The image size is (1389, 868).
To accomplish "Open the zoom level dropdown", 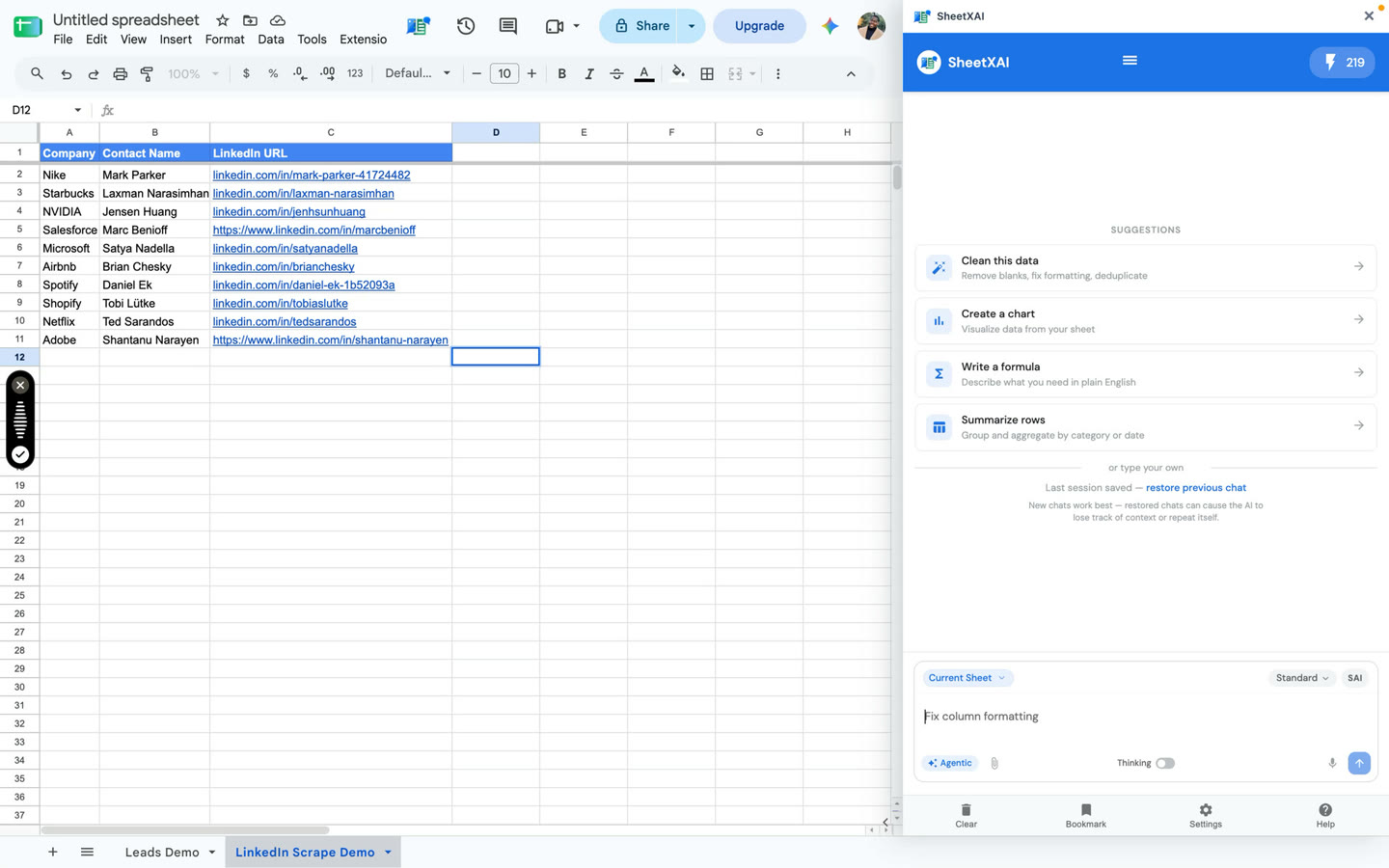I will pos(194,73).
